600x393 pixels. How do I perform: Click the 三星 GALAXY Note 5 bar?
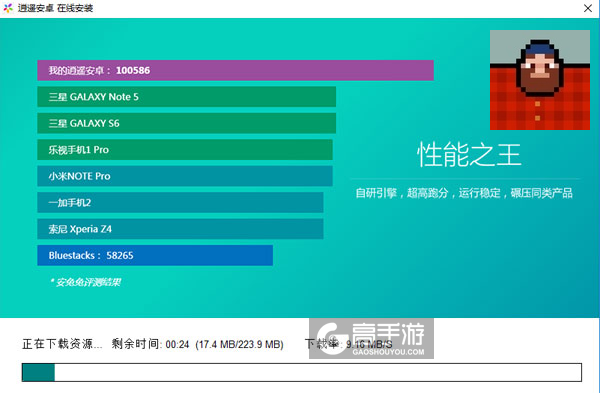(x=186, y=97)
